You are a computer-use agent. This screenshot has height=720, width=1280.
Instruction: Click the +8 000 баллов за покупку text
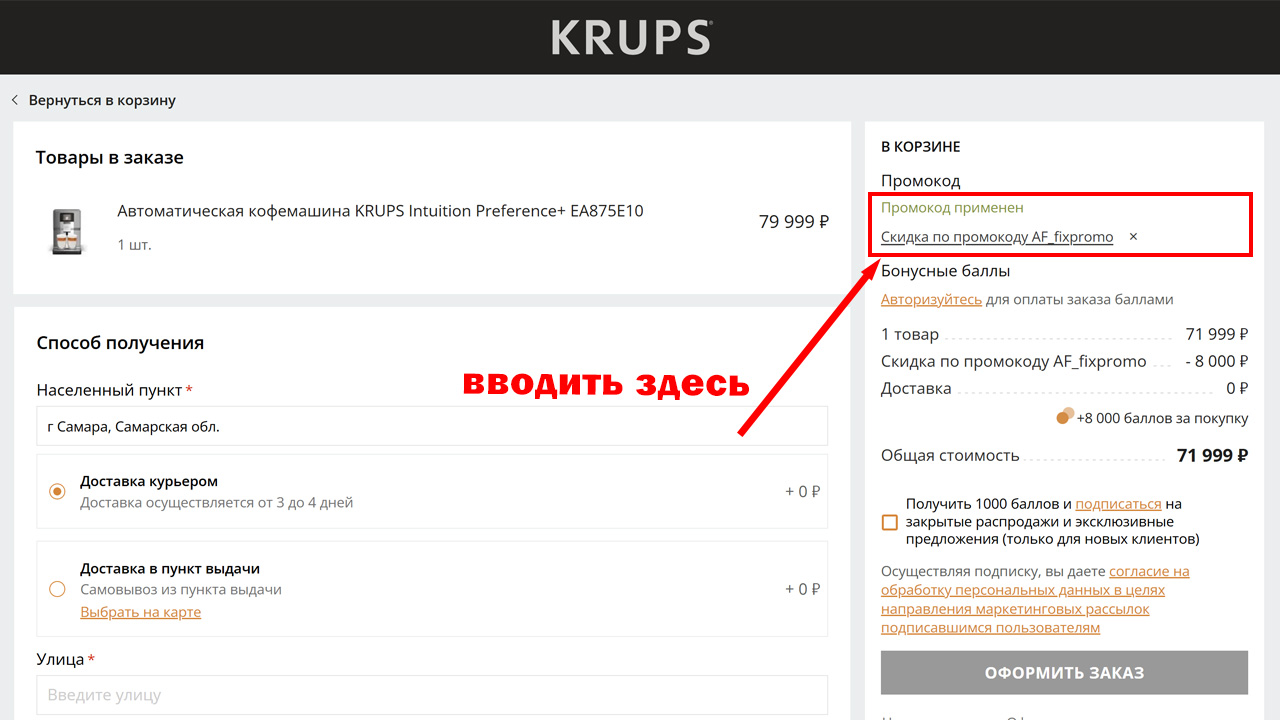point(1162,418)
